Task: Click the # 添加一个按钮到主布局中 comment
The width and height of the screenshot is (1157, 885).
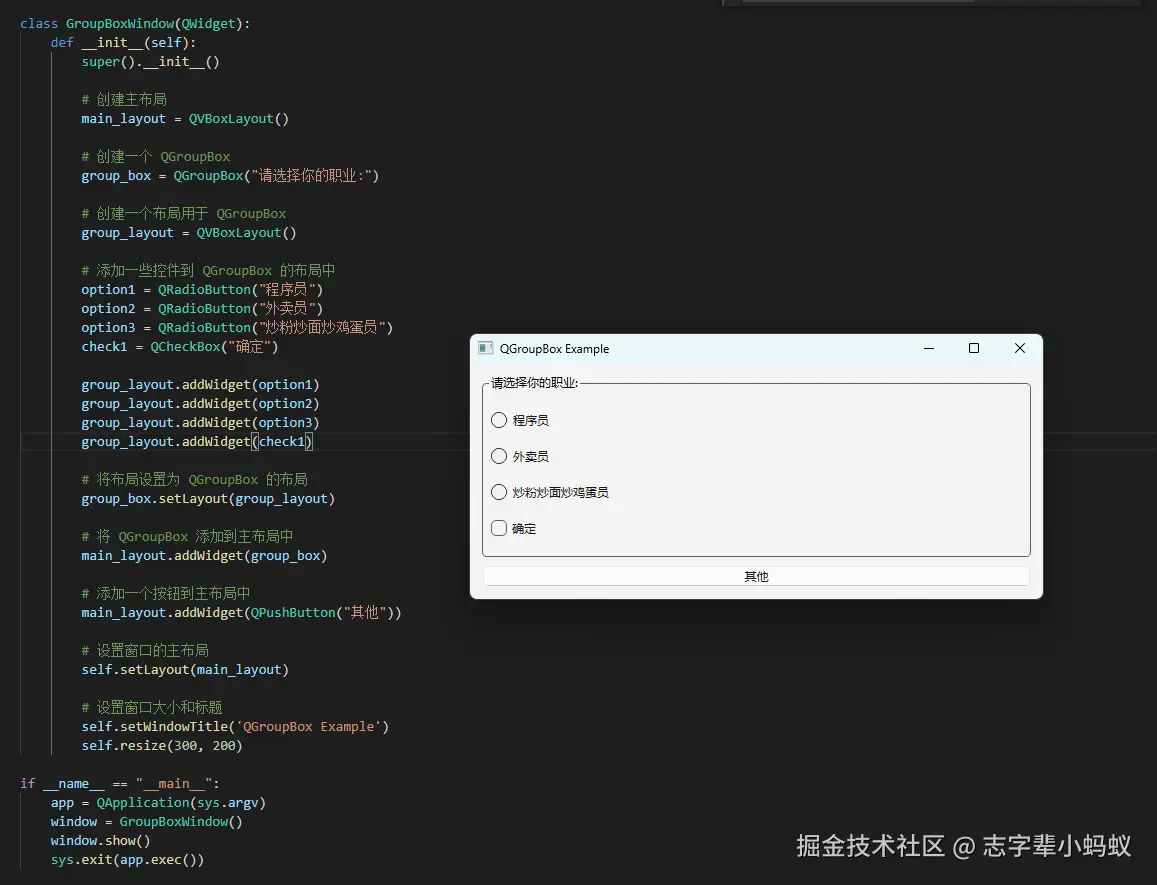Action: pos(166,593)
